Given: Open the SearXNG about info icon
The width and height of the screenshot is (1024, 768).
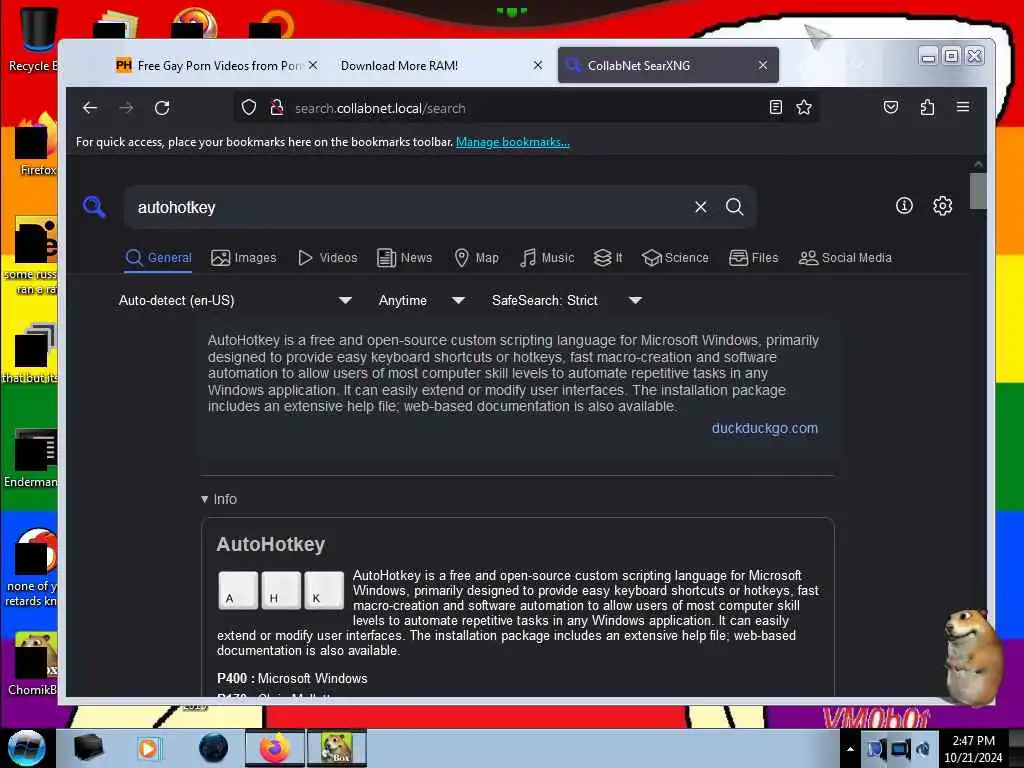Looking at the screenshot, I should tap(904, 206).
